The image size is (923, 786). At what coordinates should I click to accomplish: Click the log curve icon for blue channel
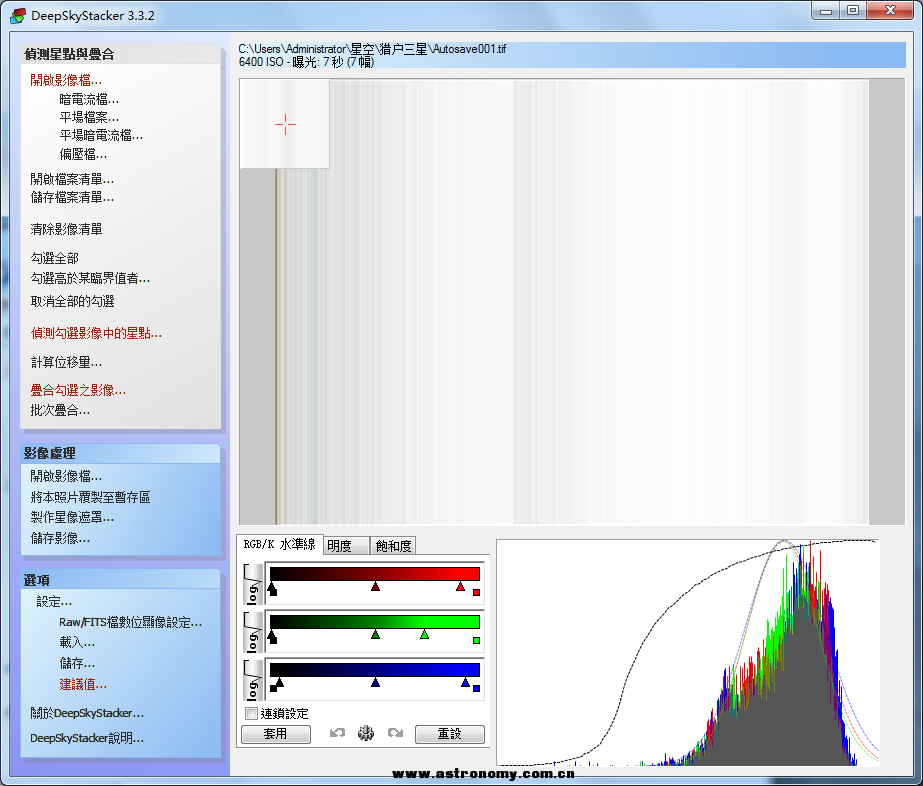tap(253, 679)
